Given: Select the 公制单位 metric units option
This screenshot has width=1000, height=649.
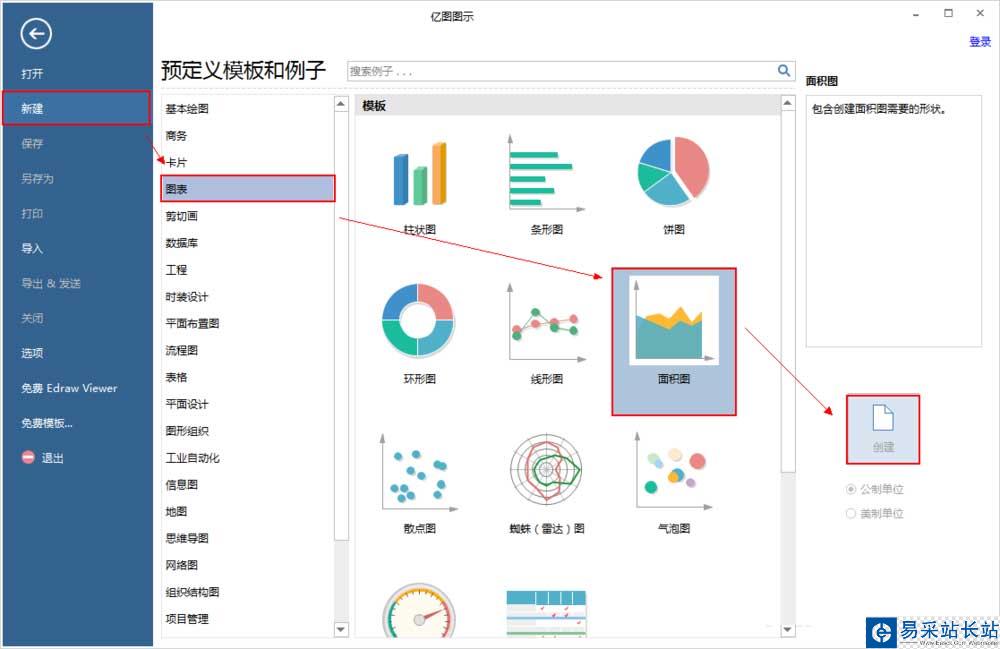Looking at the screenshot, I should coord(875,489).
